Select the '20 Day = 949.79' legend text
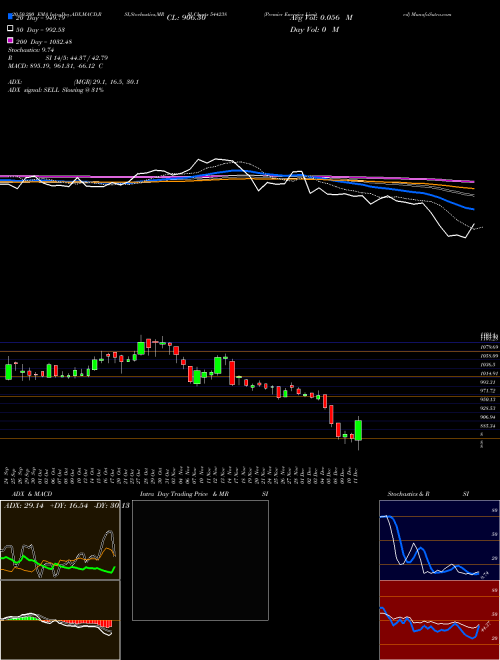500x660 pixels. pos(40,18)
